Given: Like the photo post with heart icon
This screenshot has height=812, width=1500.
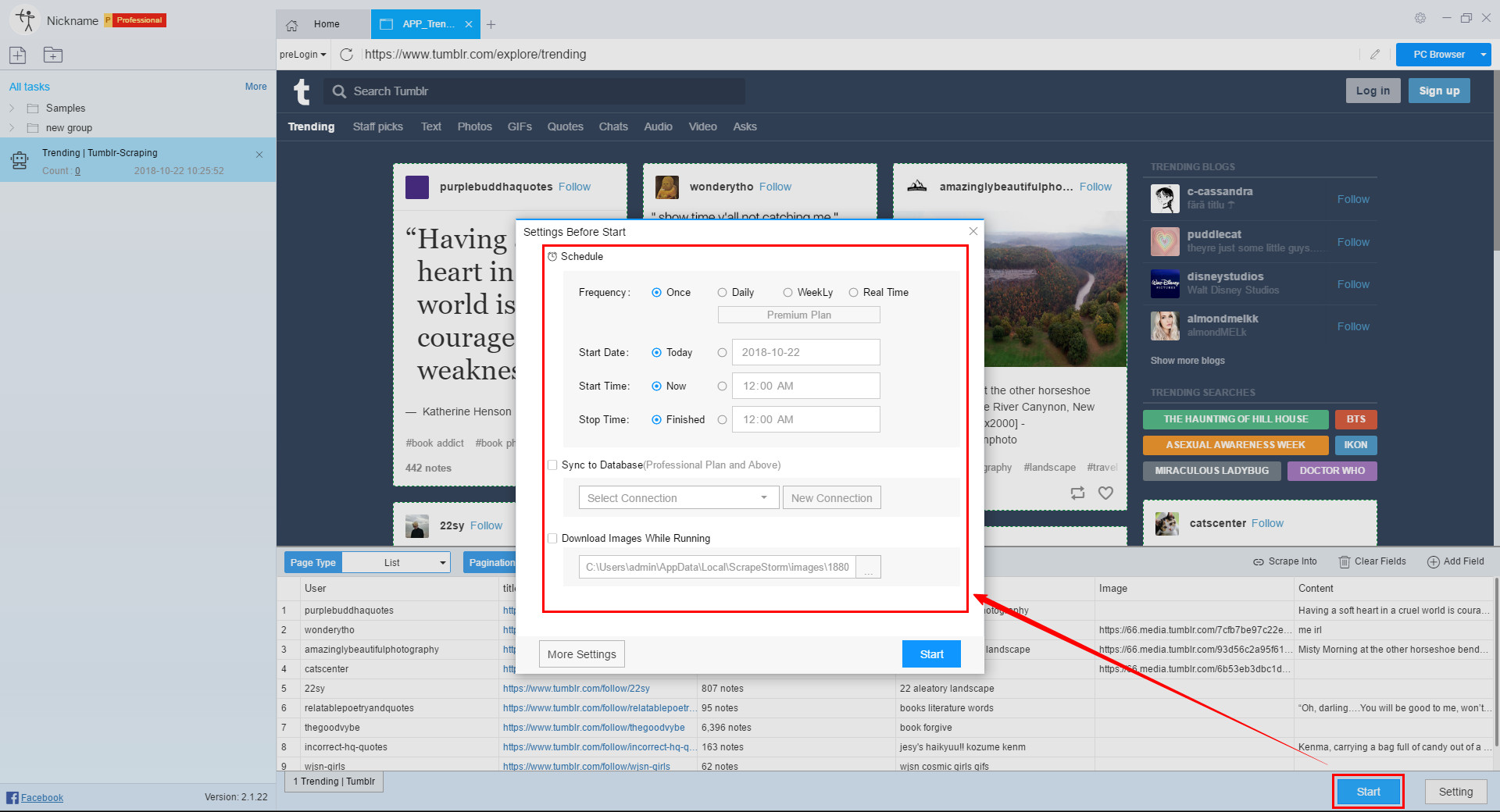Looking at the screenshot, I should [1105, 493].
